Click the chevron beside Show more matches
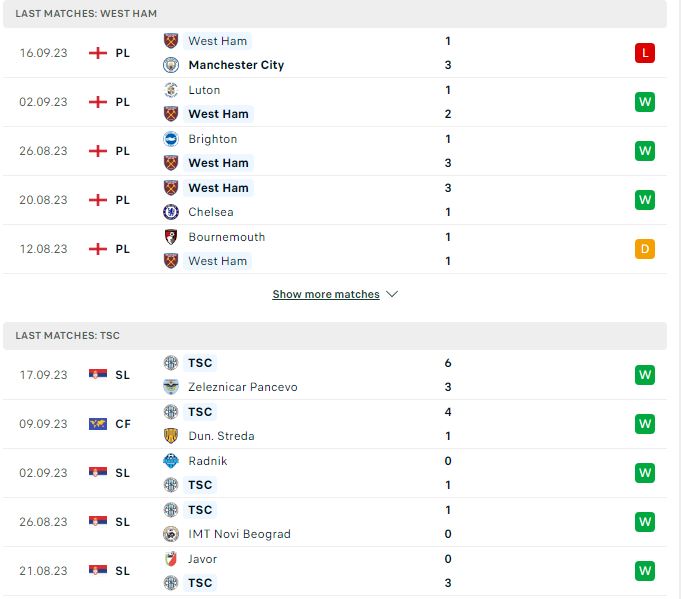The image size is (681, 599). tap(392, 294)
